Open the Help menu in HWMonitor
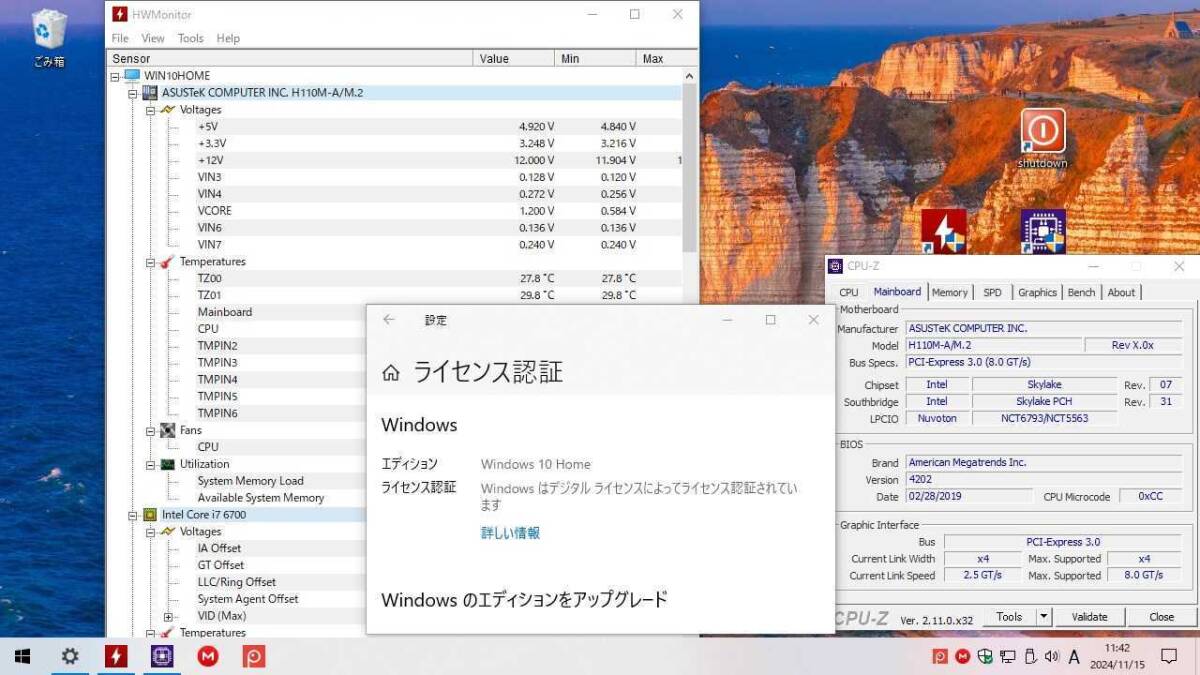This screenshot has height=675, width=1200. pyautogui.click(x=228, y=38)
